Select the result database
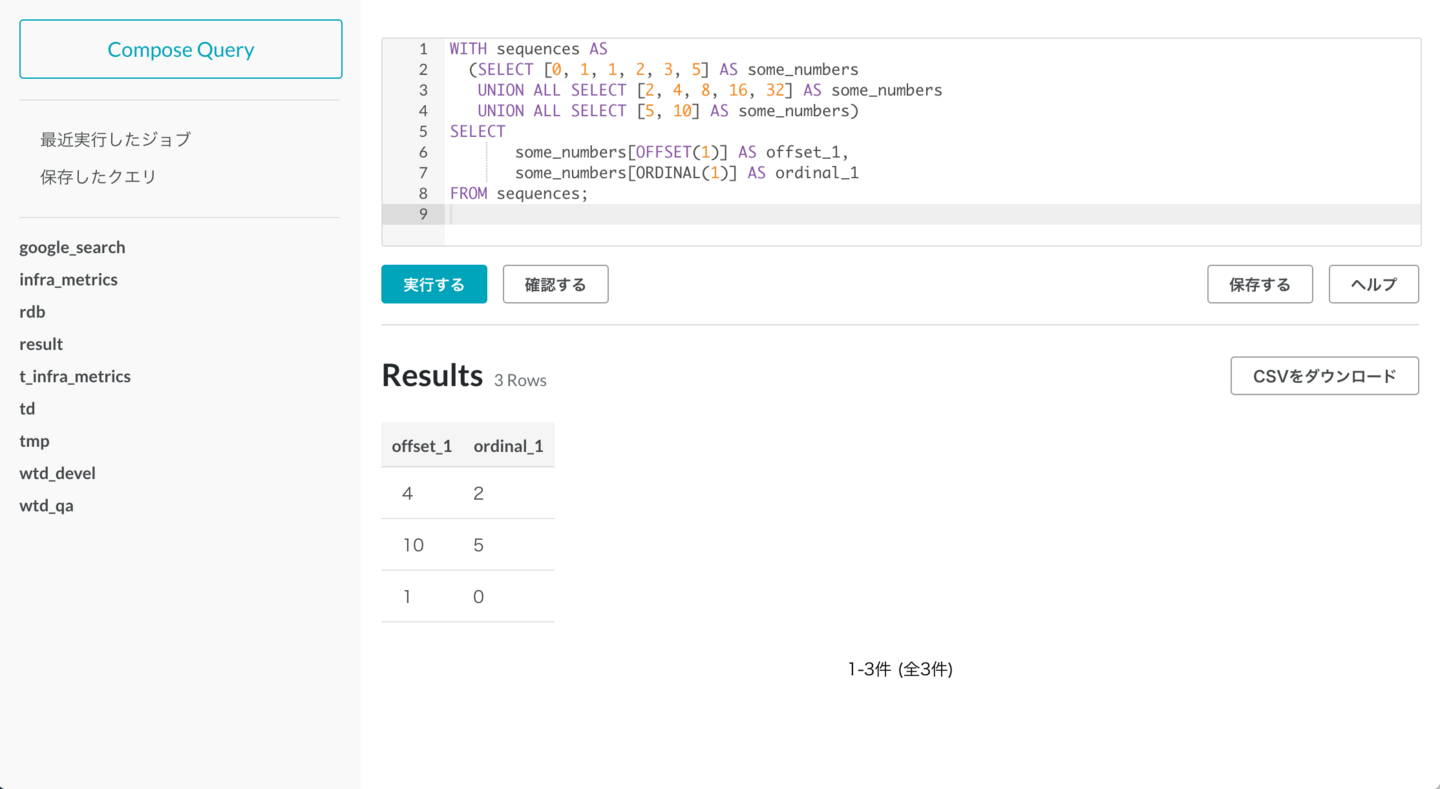Viewport: 1440px width, 789px height. tap(41, 344)
